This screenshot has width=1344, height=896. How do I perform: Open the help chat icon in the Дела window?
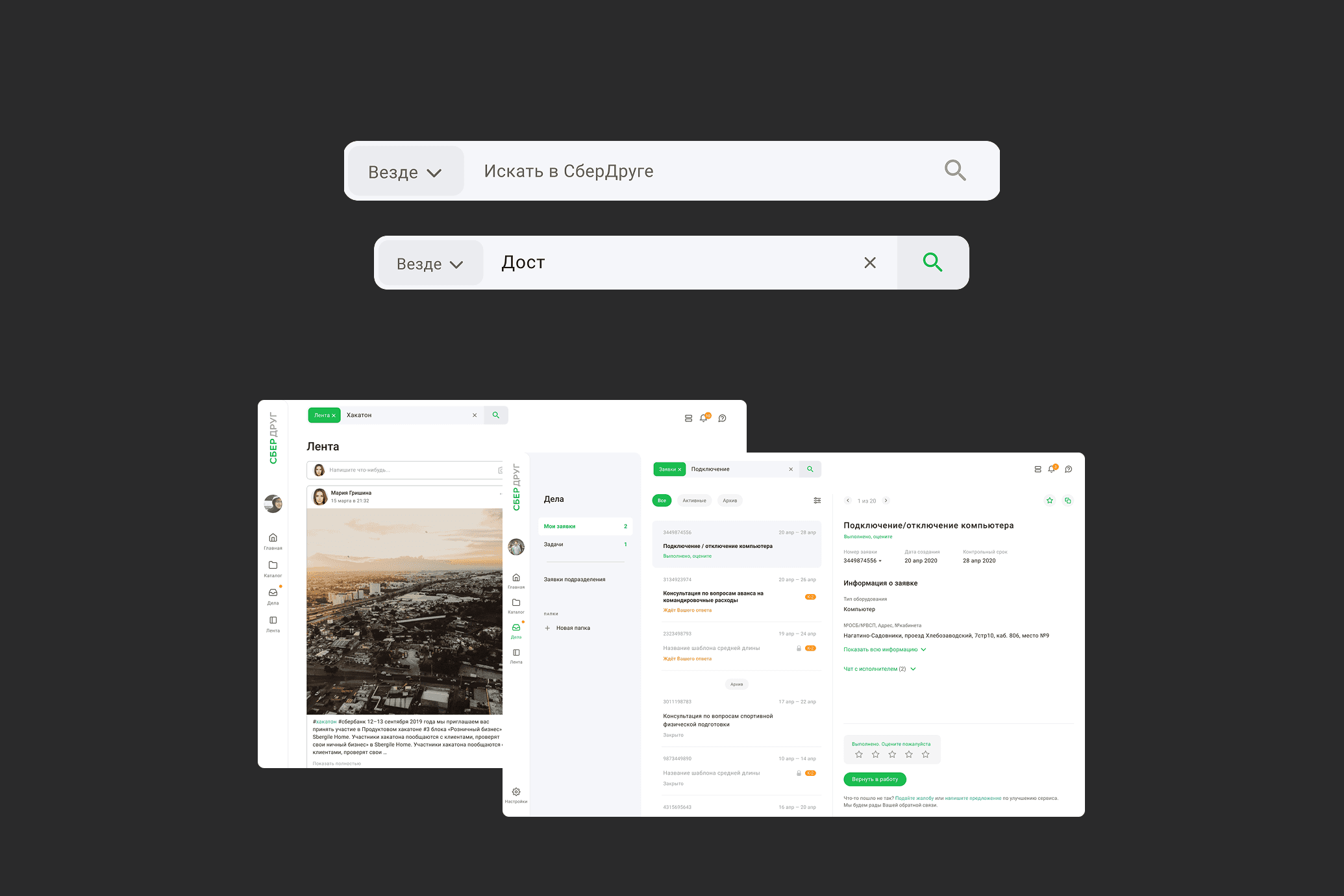[x=1069, y=469]
